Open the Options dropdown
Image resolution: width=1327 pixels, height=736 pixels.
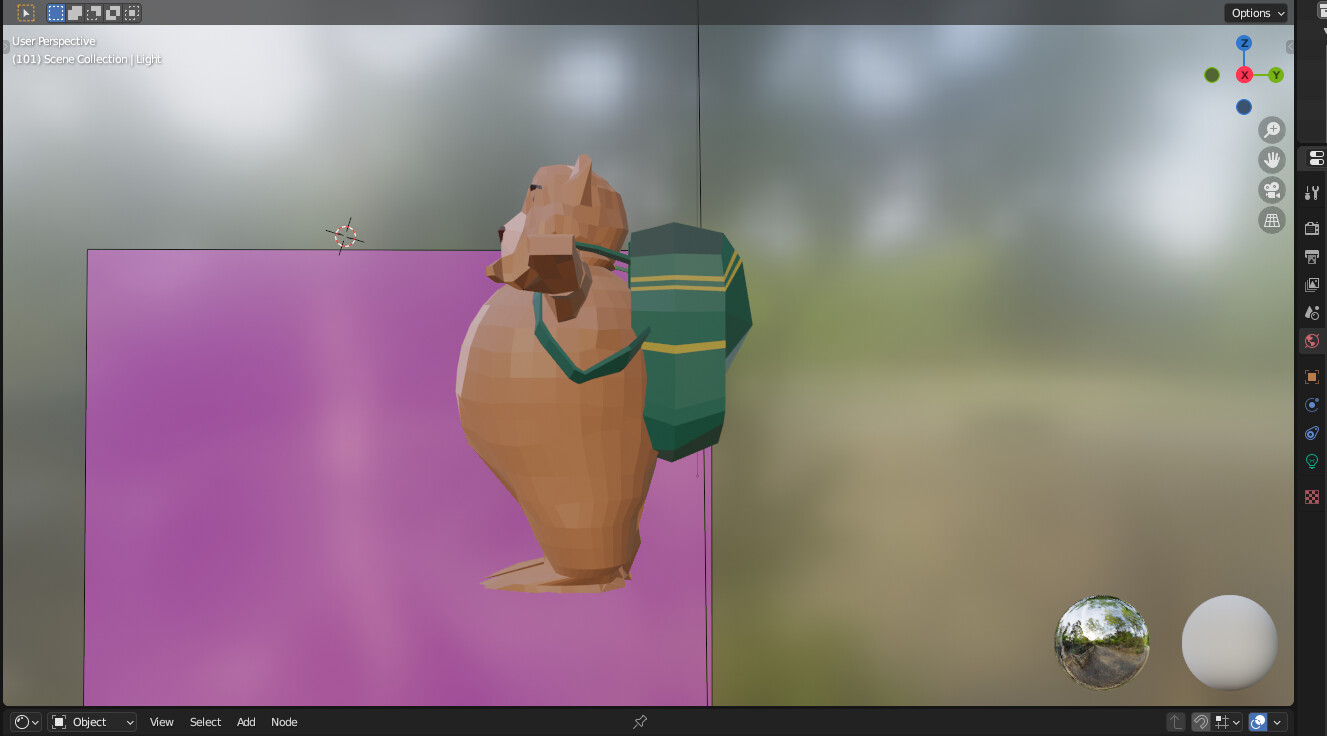click(x=1257, y=13)
